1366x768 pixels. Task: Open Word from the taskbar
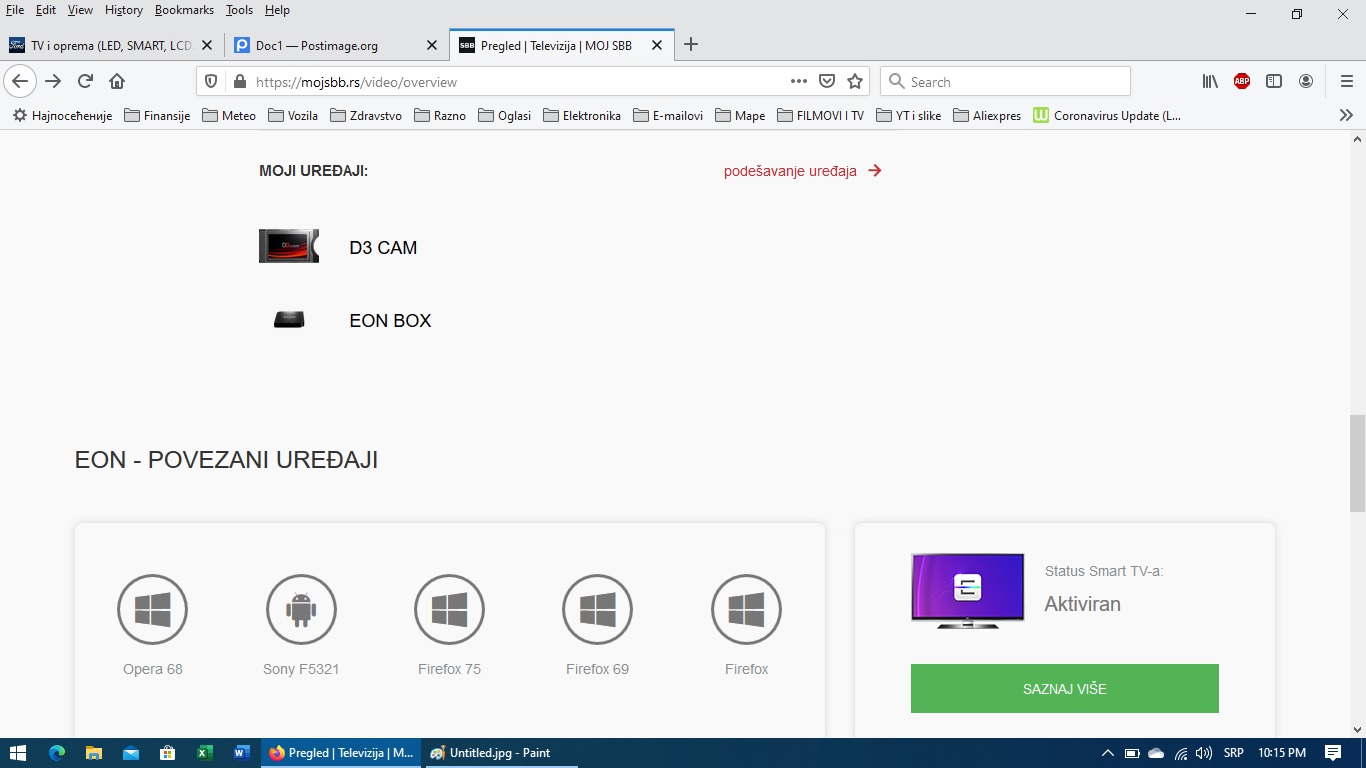coord(241,753)
